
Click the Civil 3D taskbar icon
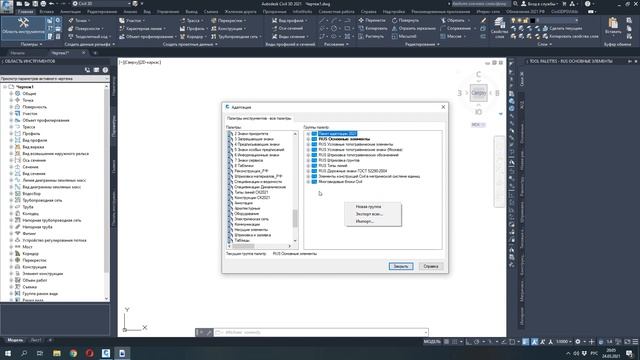tap(106, 353)
